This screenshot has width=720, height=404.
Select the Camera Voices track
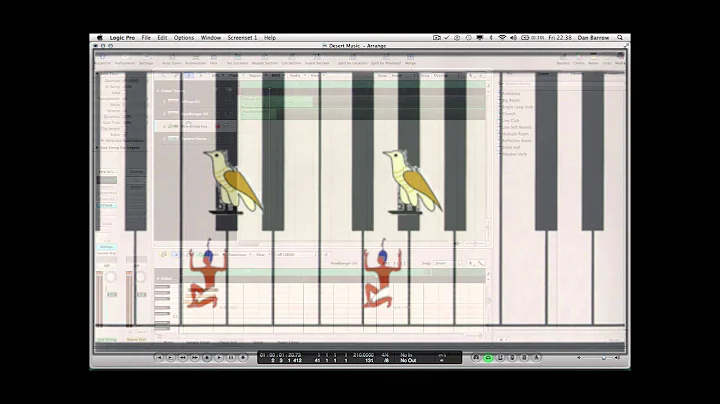[195, 138]
